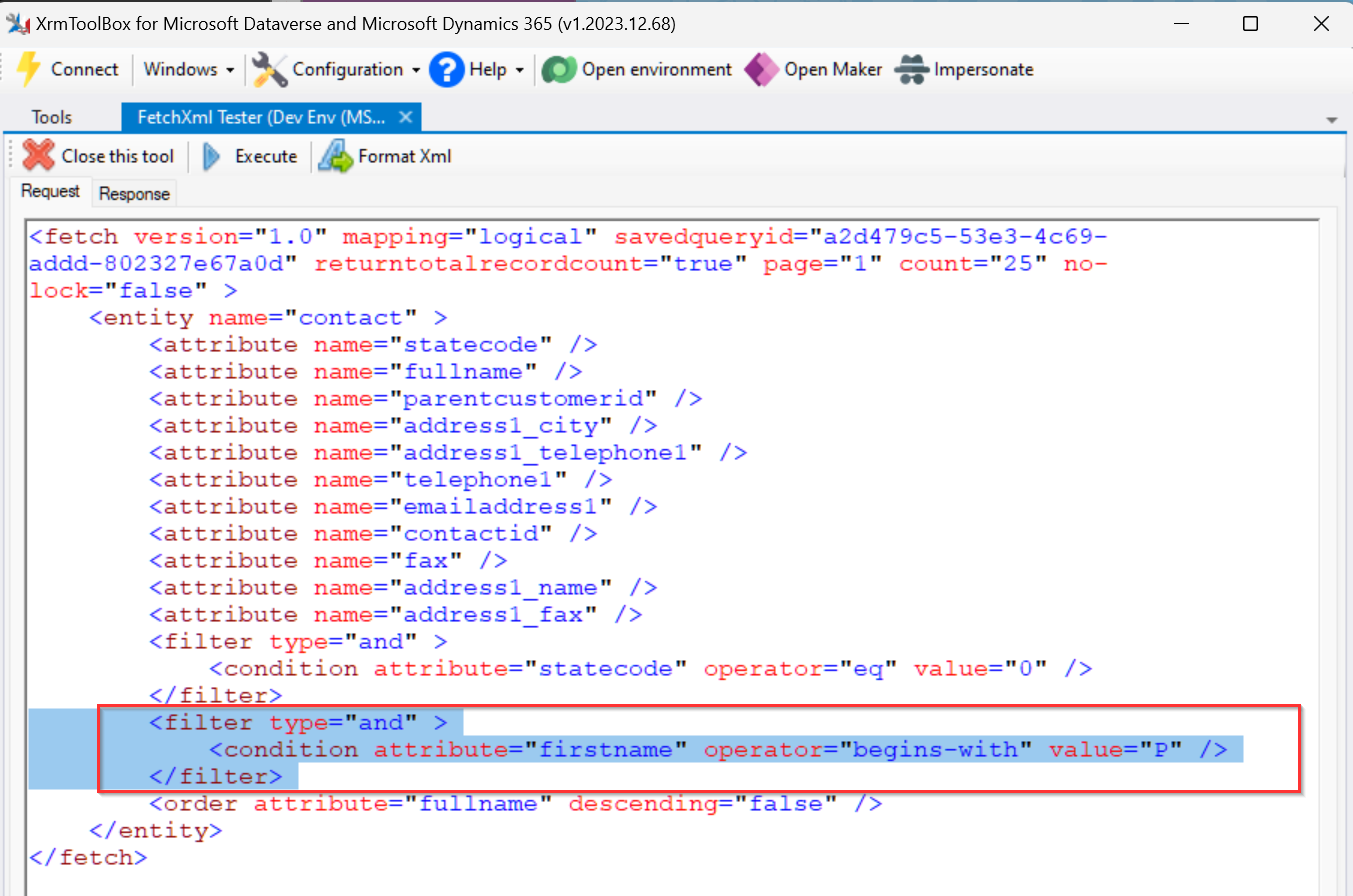Click the attribute name="contactid" line
Screen dimensions: 1353x896
coord(373,534)
